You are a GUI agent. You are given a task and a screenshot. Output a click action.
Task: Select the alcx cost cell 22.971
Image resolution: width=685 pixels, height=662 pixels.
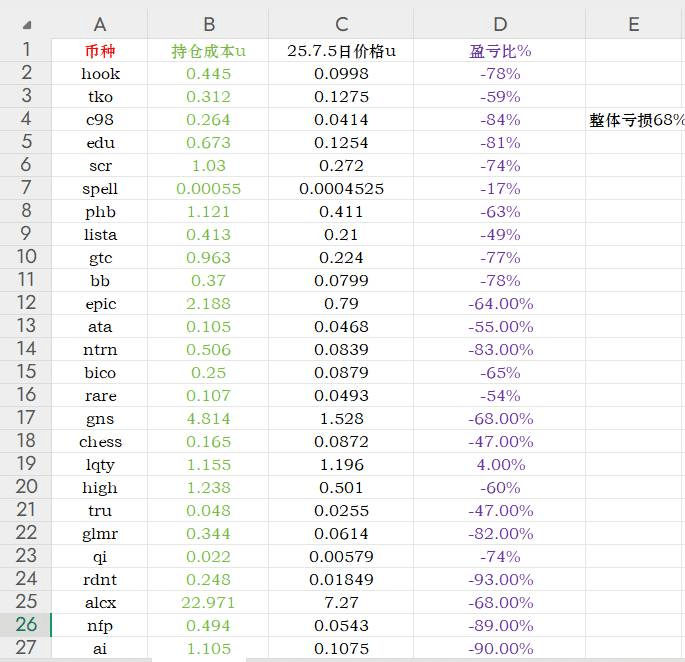pos(208,603)
